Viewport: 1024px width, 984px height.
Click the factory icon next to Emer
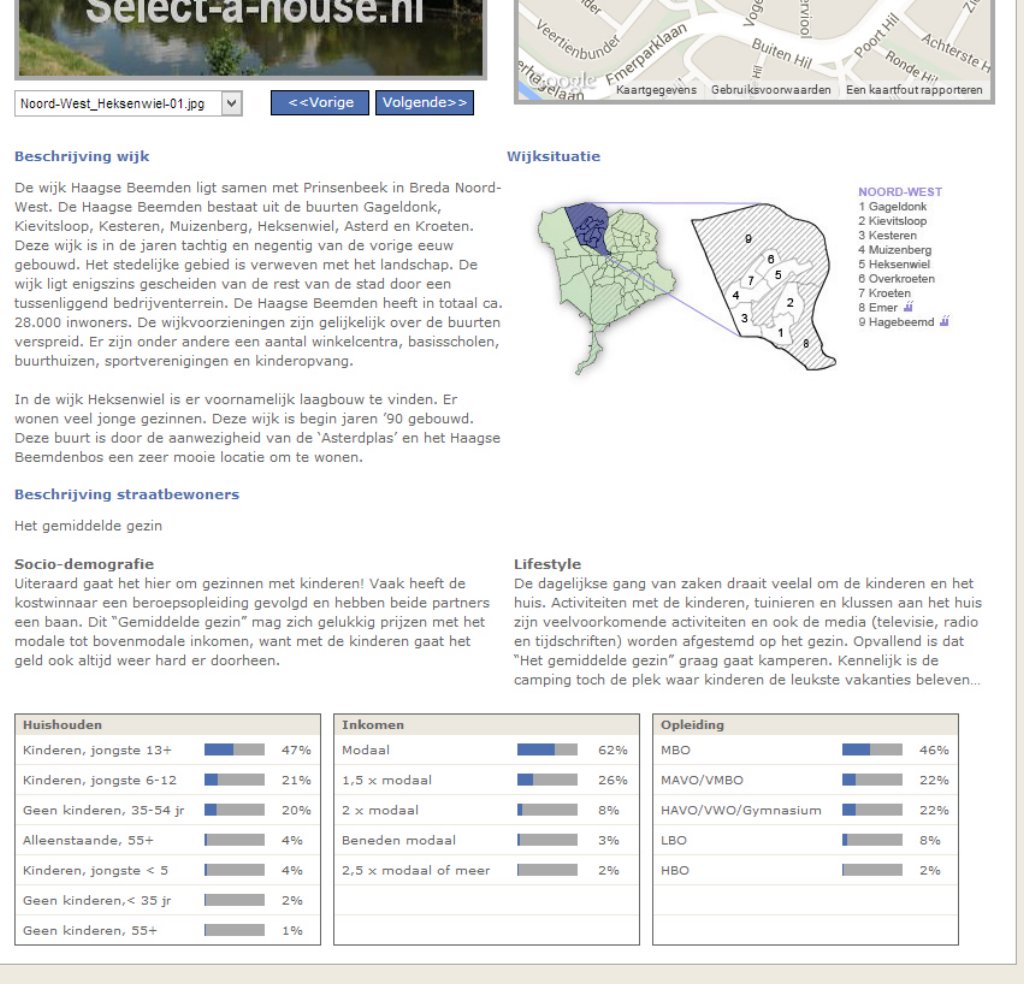908,308
